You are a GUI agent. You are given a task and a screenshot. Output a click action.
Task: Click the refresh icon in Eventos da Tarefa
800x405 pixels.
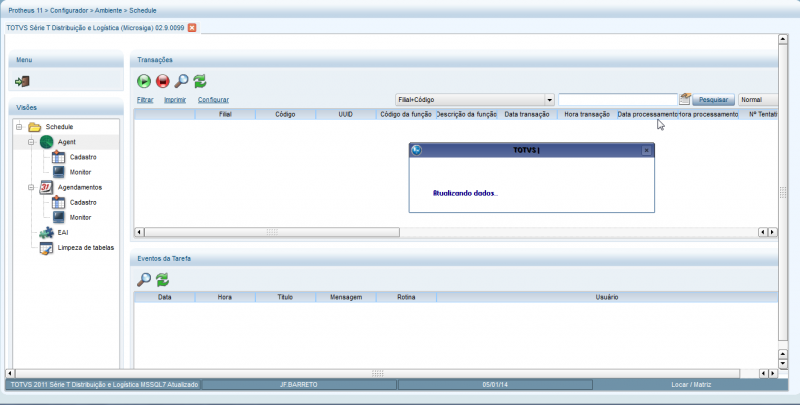[162, 279]
